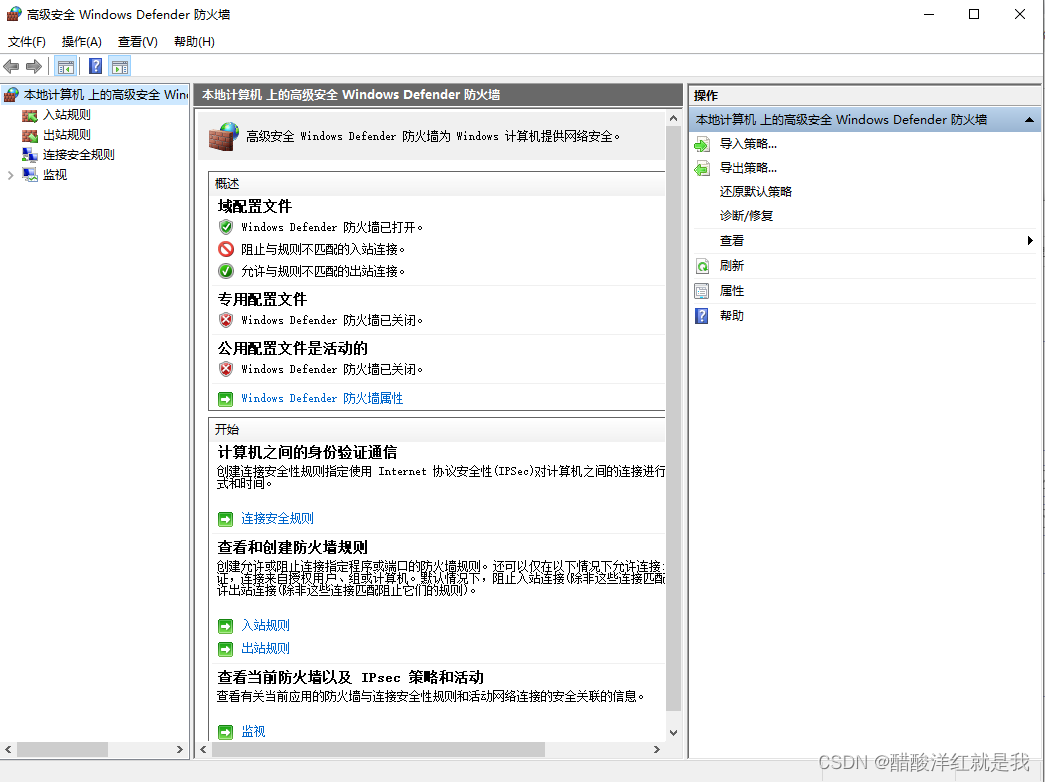Screen dimensions: 1045x782
Task: Expand the 监视 tree node chevron
Action: click(10, 175)
